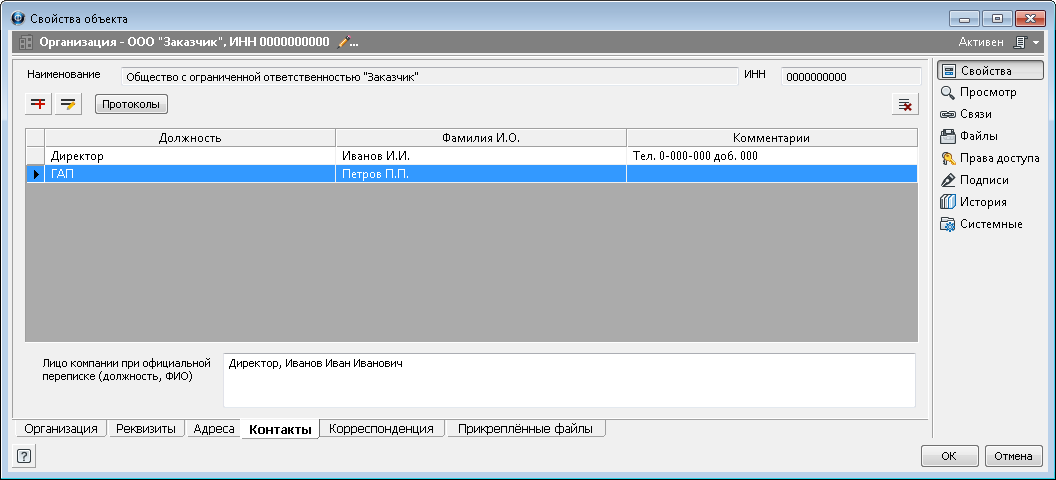Viewport: 1056px width, 480px height.
Task: Open the Подписи signatures panel
Action: [983, 180]
